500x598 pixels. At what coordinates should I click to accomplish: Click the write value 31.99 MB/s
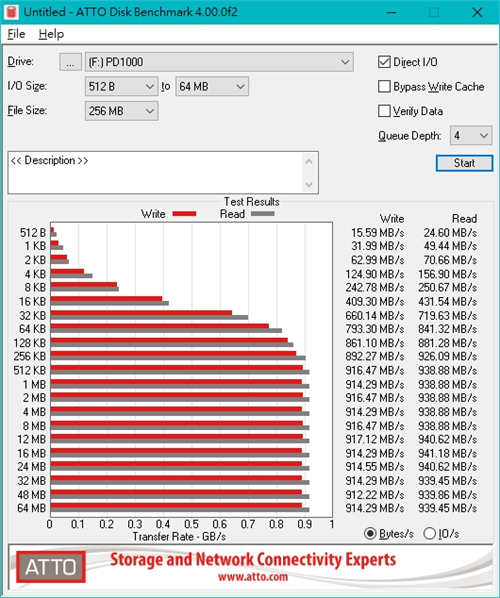click(x=377, y=246)
